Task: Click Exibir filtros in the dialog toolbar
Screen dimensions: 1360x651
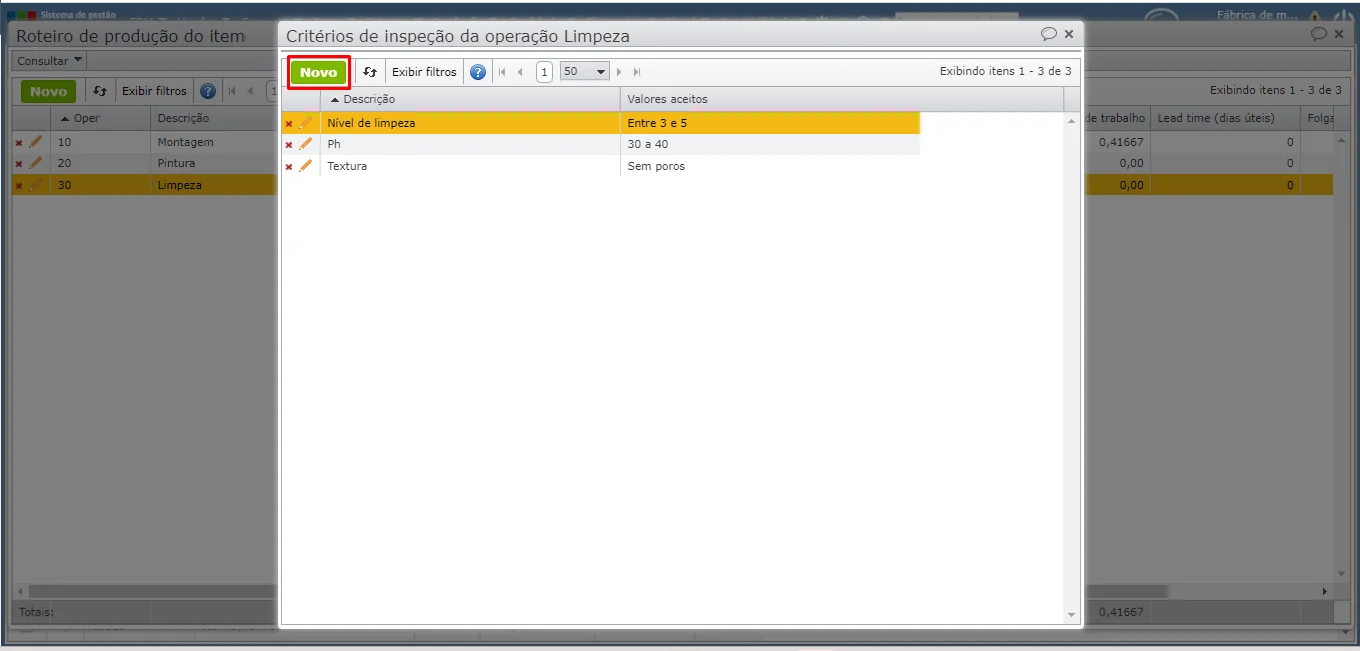Action: tap(424, 72)
